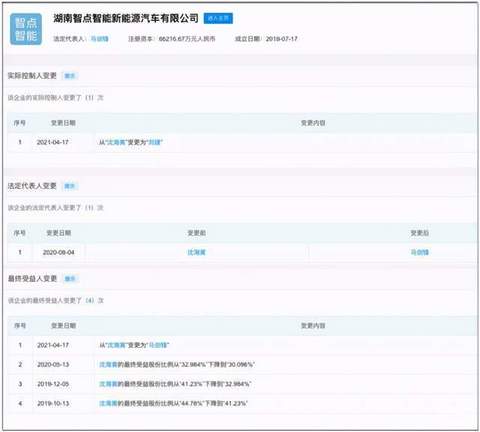Screen dimensions: 480x432
Task: Click the 变更前 column header
Action: click(x=197, y=233)
